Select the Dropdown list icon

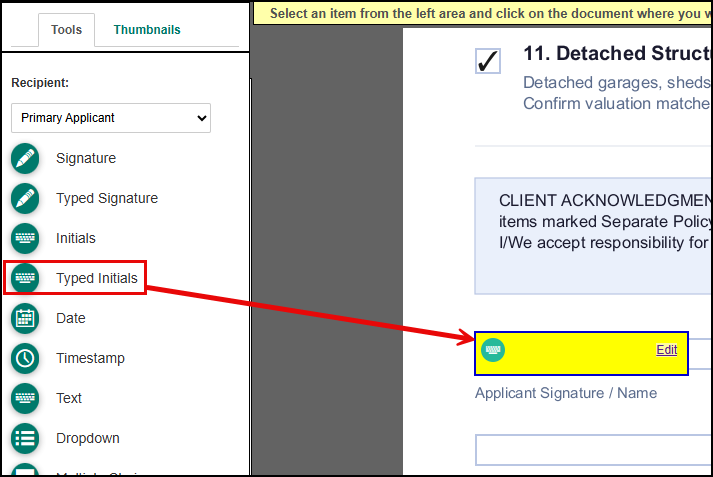click(25, 438)
